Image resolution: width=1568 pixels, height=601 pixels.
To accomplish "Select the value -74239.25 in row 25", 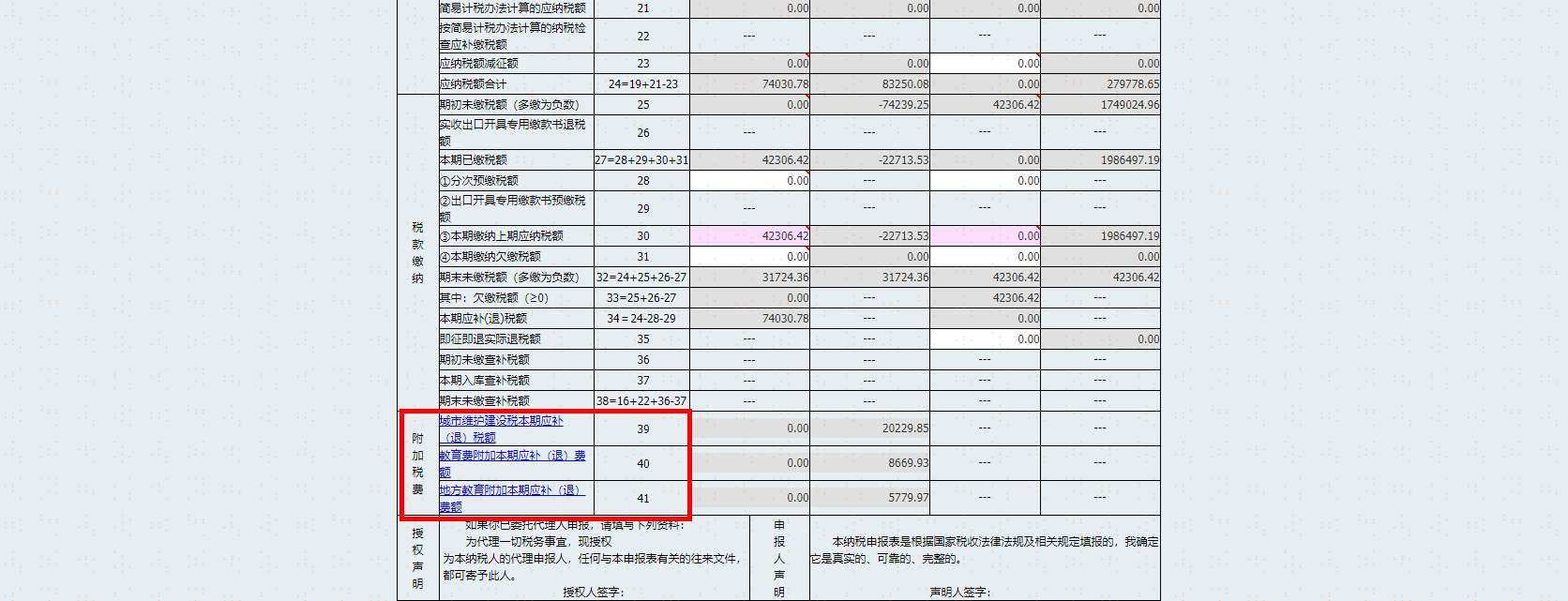I will (x=903, y=104).
